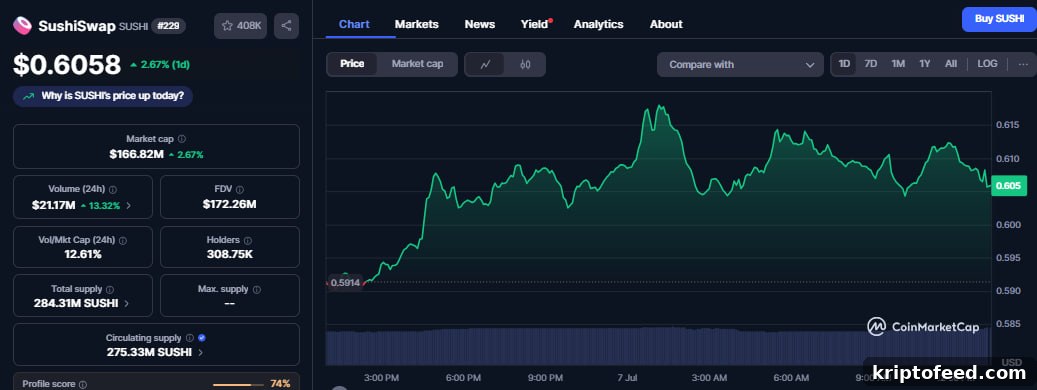Screen dimensions: 1037x390
Task: Click the 7 Jul date axis label
Action: (627, 378)
